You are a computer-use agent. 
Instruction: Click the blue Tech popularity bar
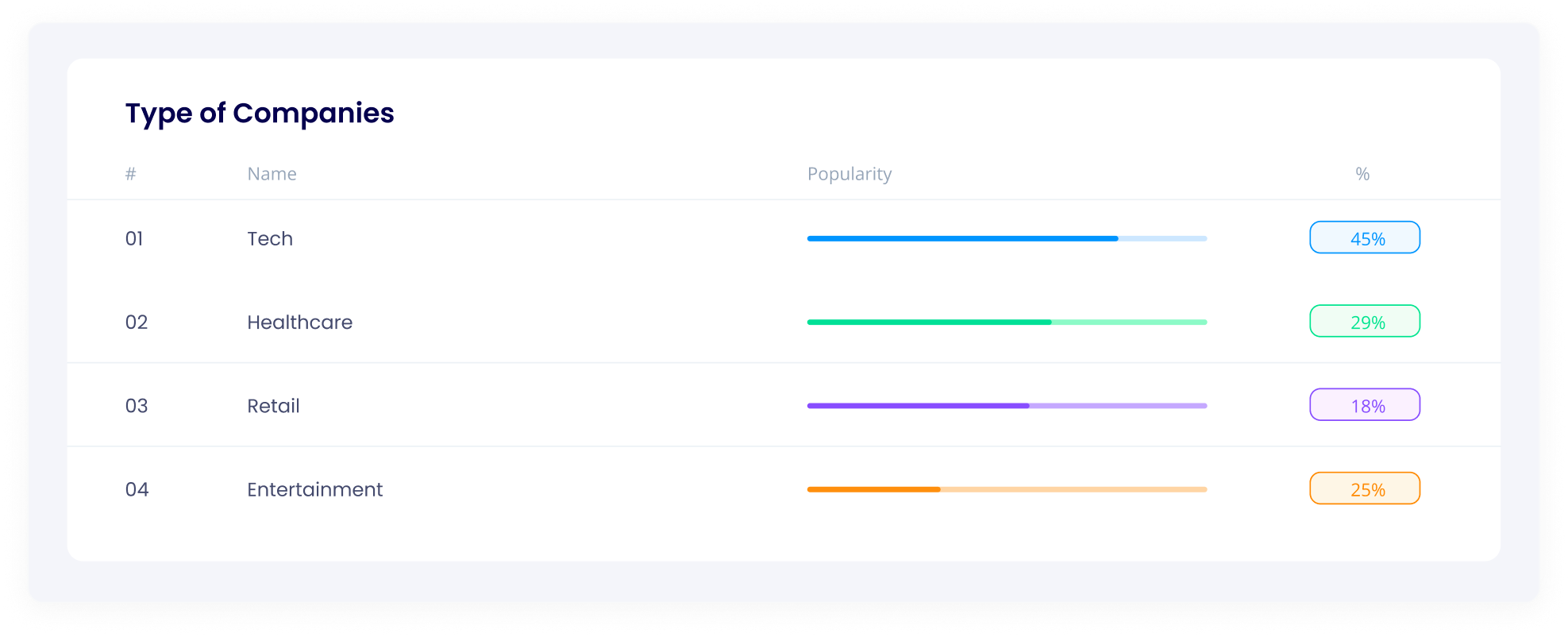point(1007,238)
